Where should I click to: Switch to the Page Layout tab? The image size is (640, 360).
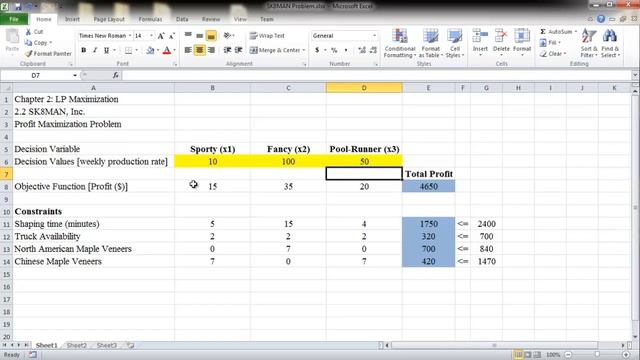pyautogui.click(x=109, y=19)
